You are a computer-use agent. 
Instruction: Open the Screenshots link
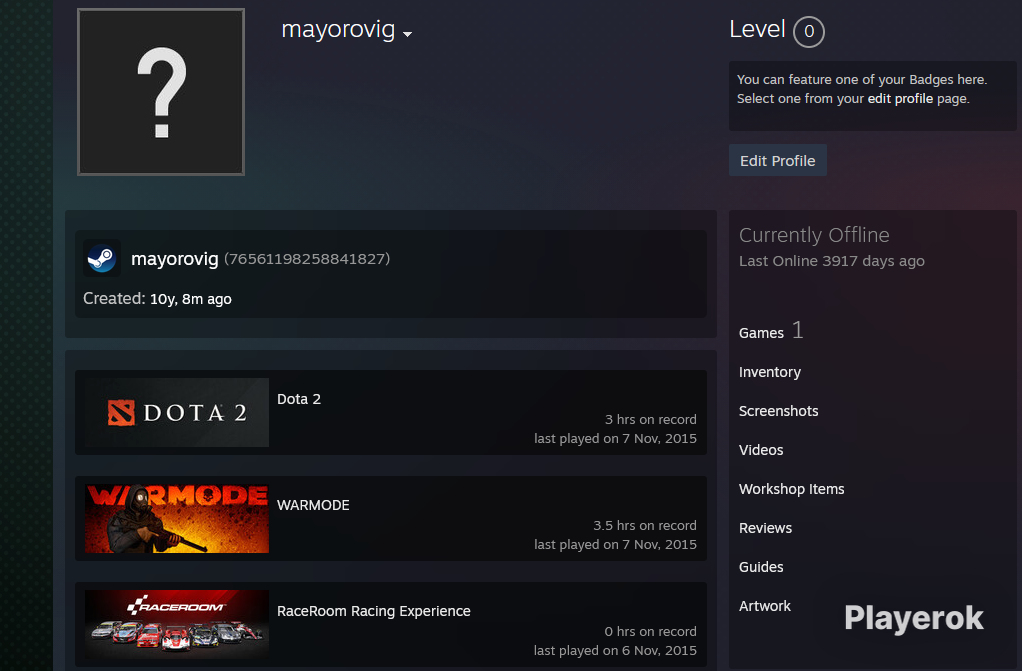[778, 411]
